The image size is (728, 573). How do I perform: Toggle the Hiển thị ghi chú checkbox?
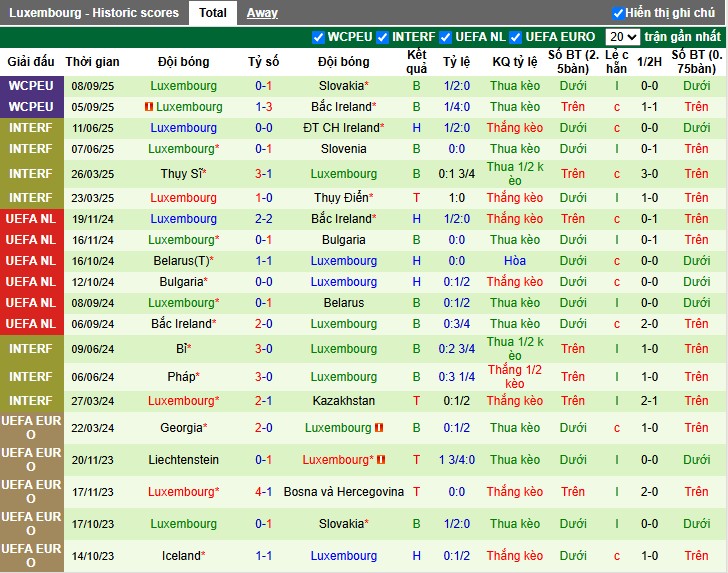618,13
